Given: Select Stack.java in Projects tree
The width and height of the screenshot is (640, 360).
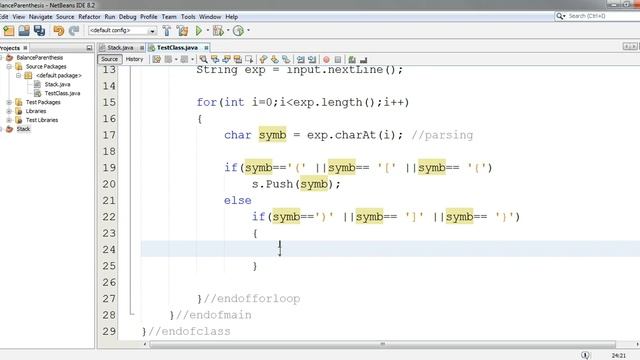Looking at the screenshot, I should [x=57, y=84].
